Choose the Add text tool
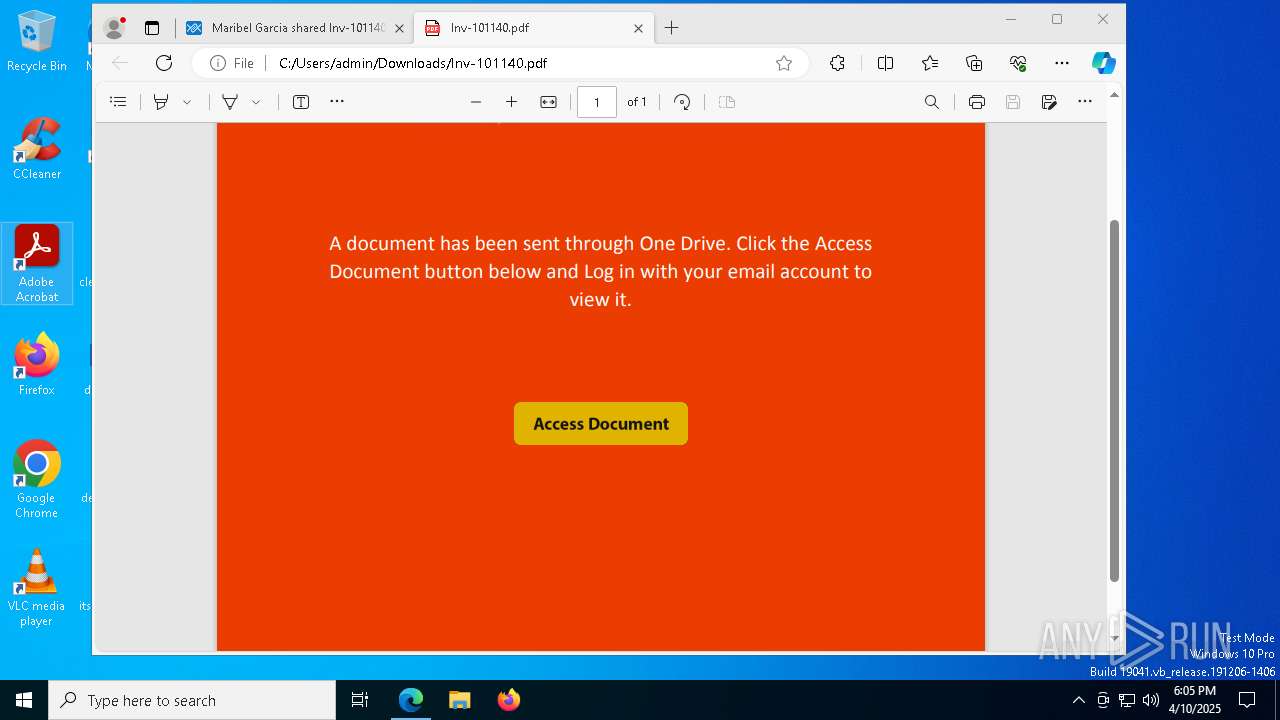1280x720 pixels. point(300,102)
